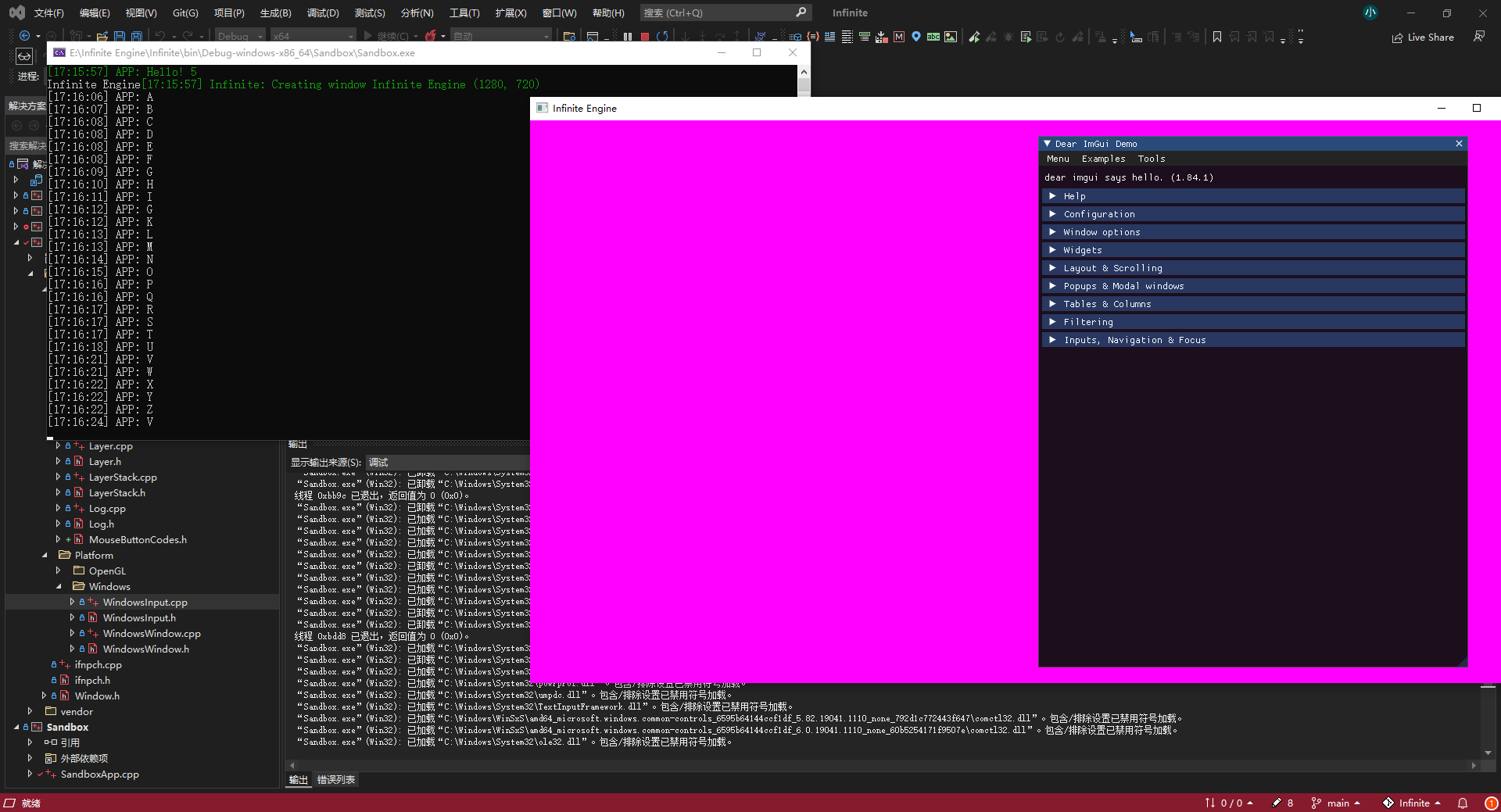The width and height of the screenshot is (1501, 812).
Task: Click output panel scrollbar down arrow
Action: 1488,753
